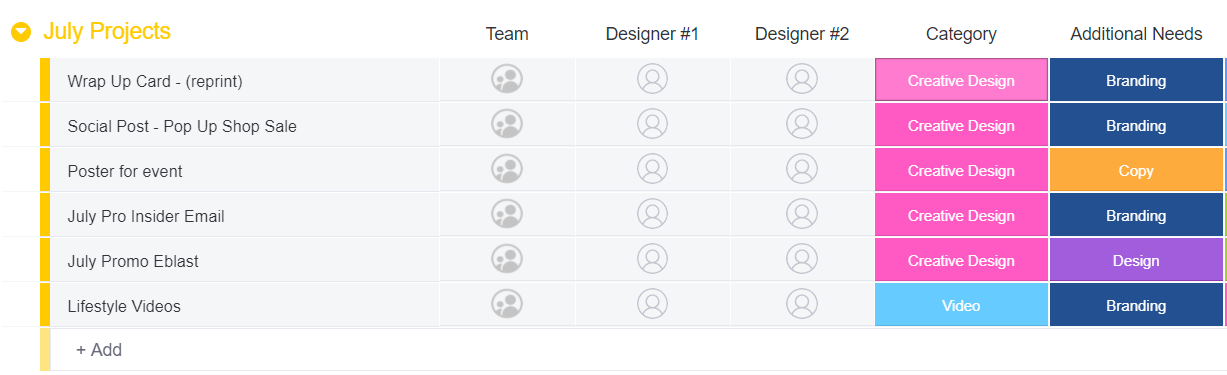Open the Social Post - Pop Up Shop Sale item

[182, 126]
